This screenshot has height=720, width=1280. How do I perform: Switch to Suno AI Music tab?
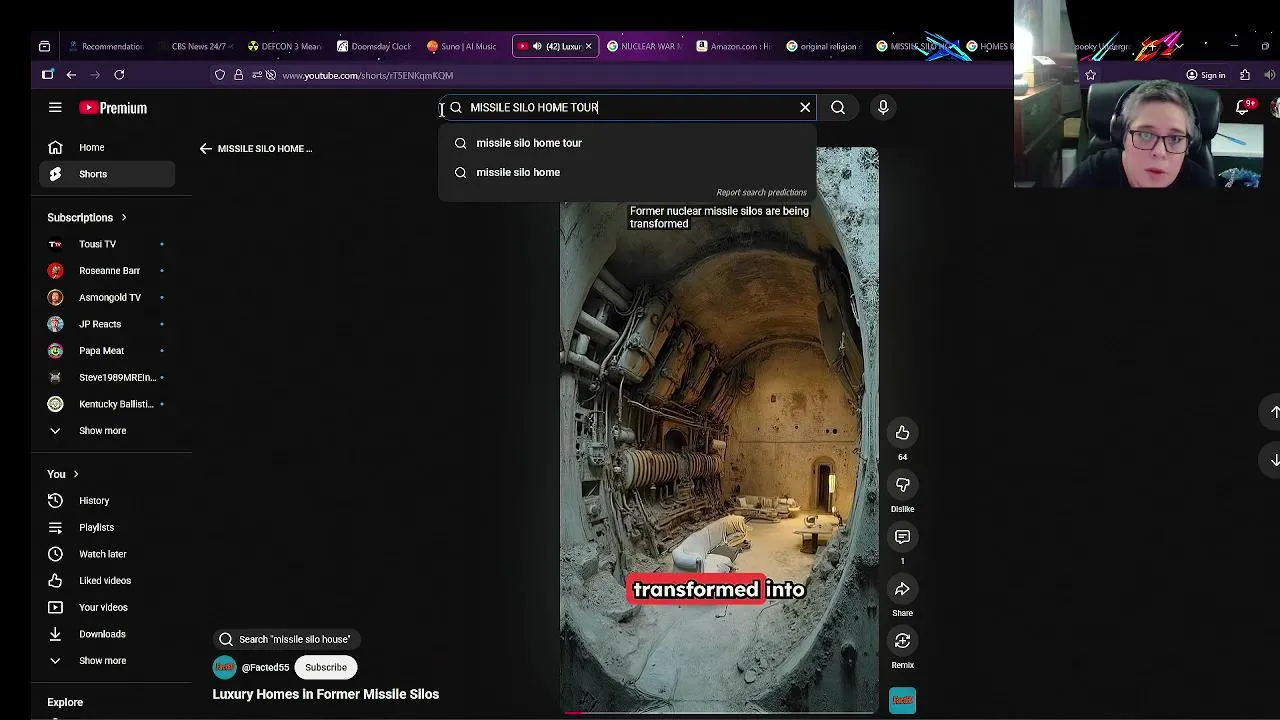tap(462, 46)
